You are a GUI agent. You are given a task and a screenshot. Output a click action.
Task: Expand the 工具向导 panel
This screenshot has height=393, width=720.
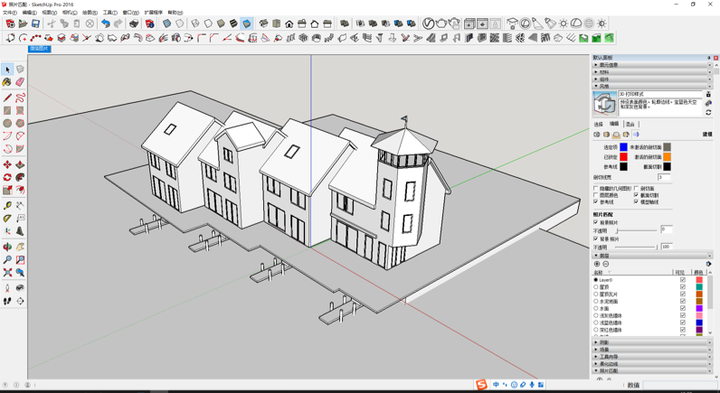click(652, 357)
